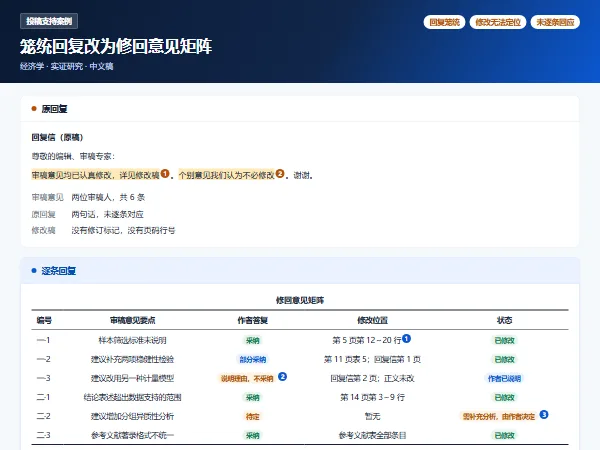Click the 采纳 badge in row 二-3

coord(253,435)
